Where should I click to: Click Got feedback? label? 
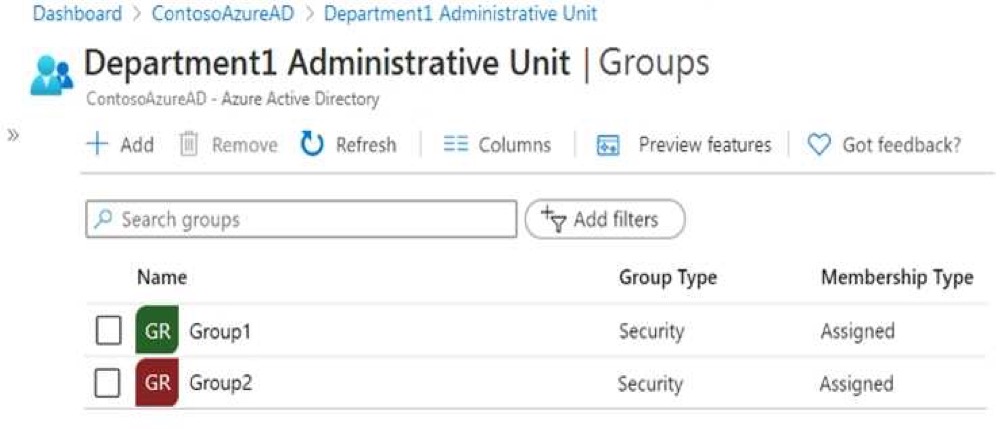pyautogui.click(x=902, y=145)
